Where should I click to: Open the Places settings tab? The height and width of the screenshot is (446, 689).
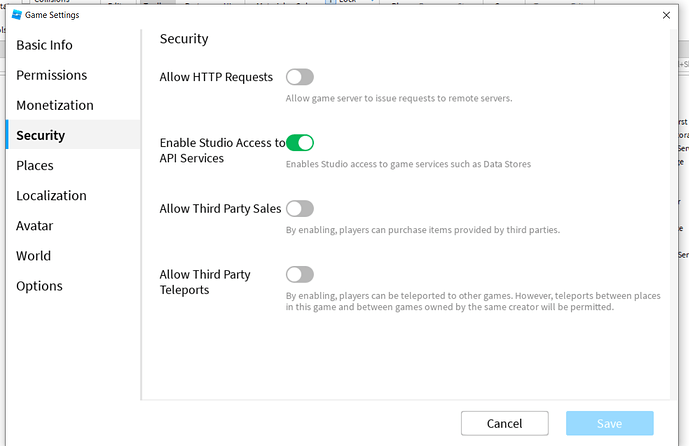pyautogui.click(x=35, y=165)
